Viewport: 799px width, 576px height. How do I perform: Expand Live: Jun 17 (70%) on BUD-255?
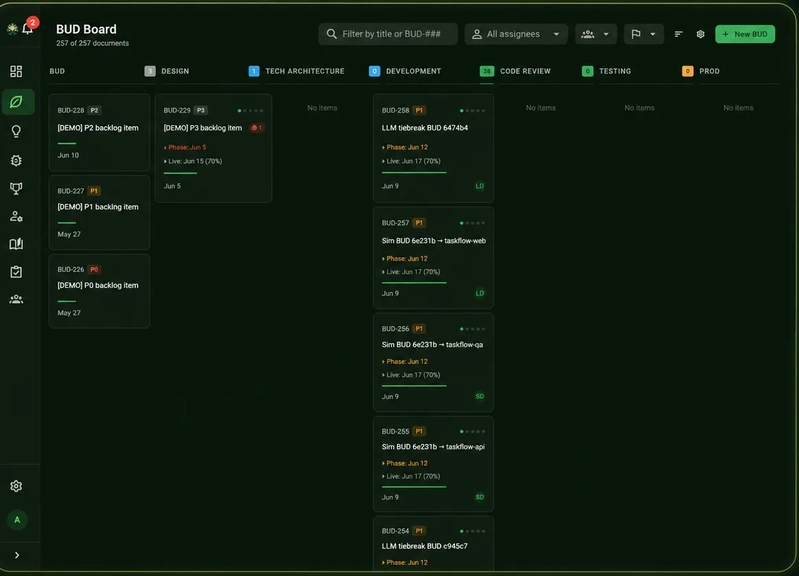[x=411, y=477]
